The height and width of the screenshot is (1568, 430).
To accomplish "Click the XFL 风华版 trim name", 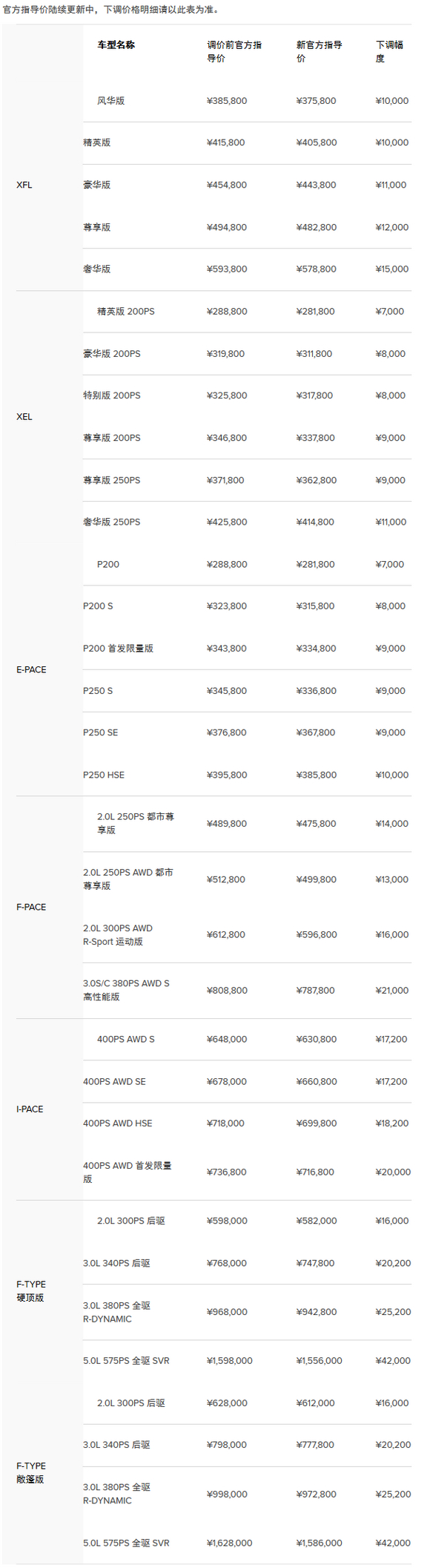I will 111,101.
